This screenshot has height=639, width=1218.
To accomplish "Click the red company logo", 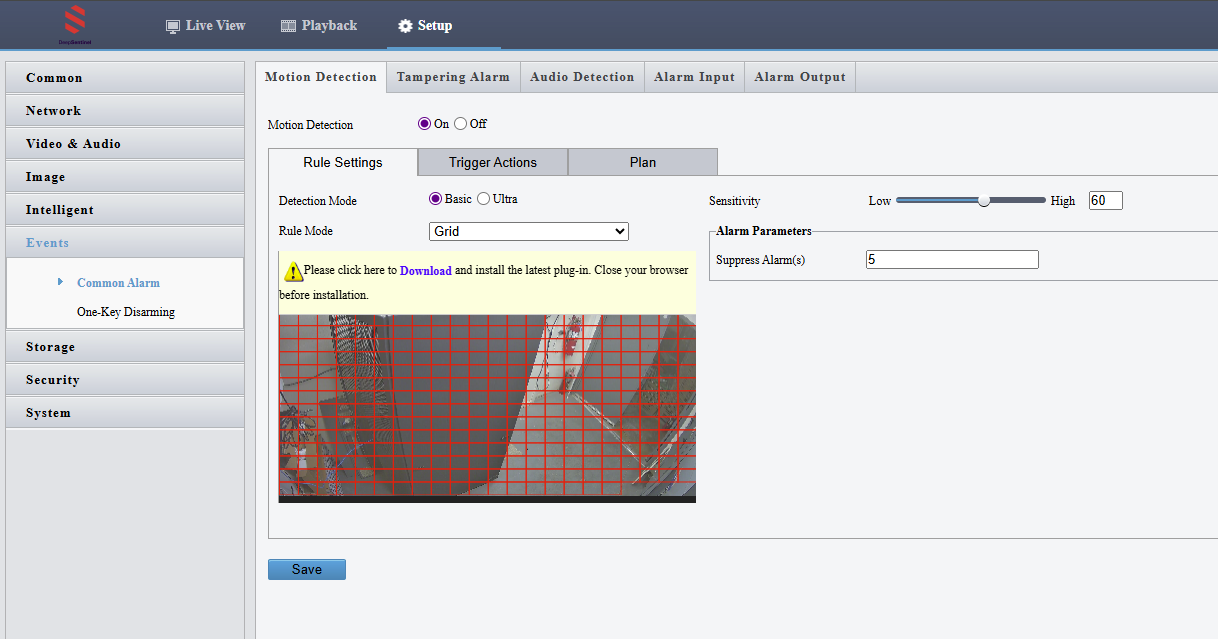I will pyautogui.click(x=75, y=22).
